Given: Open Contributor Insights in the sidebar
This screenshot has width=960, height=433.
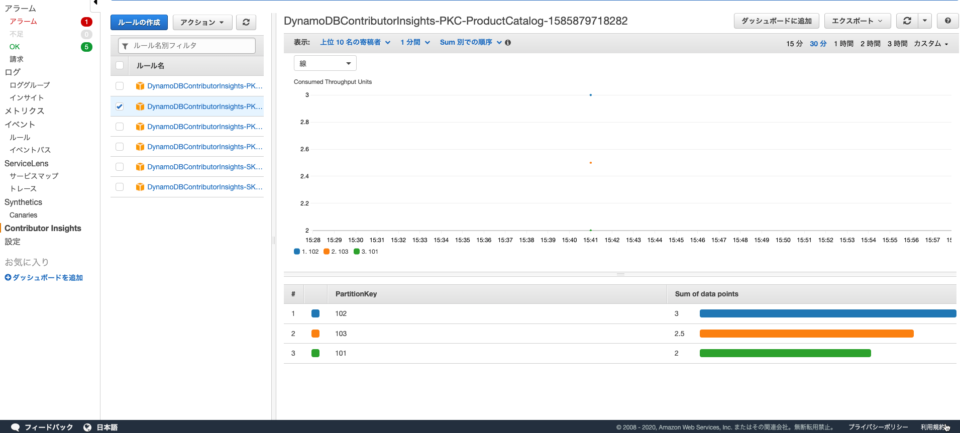Looking at the screenshot, I should point(43,228).
